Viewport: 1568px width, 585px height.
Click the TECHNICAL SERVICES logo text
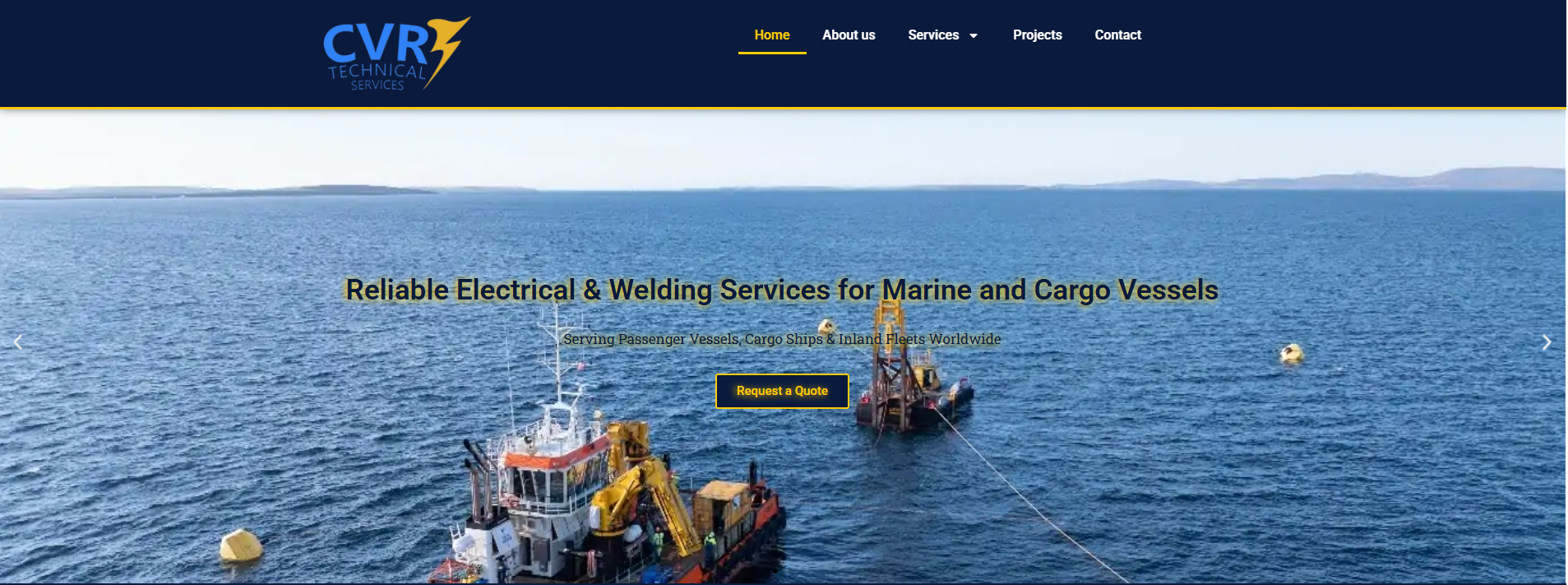[x=377, y=77]
